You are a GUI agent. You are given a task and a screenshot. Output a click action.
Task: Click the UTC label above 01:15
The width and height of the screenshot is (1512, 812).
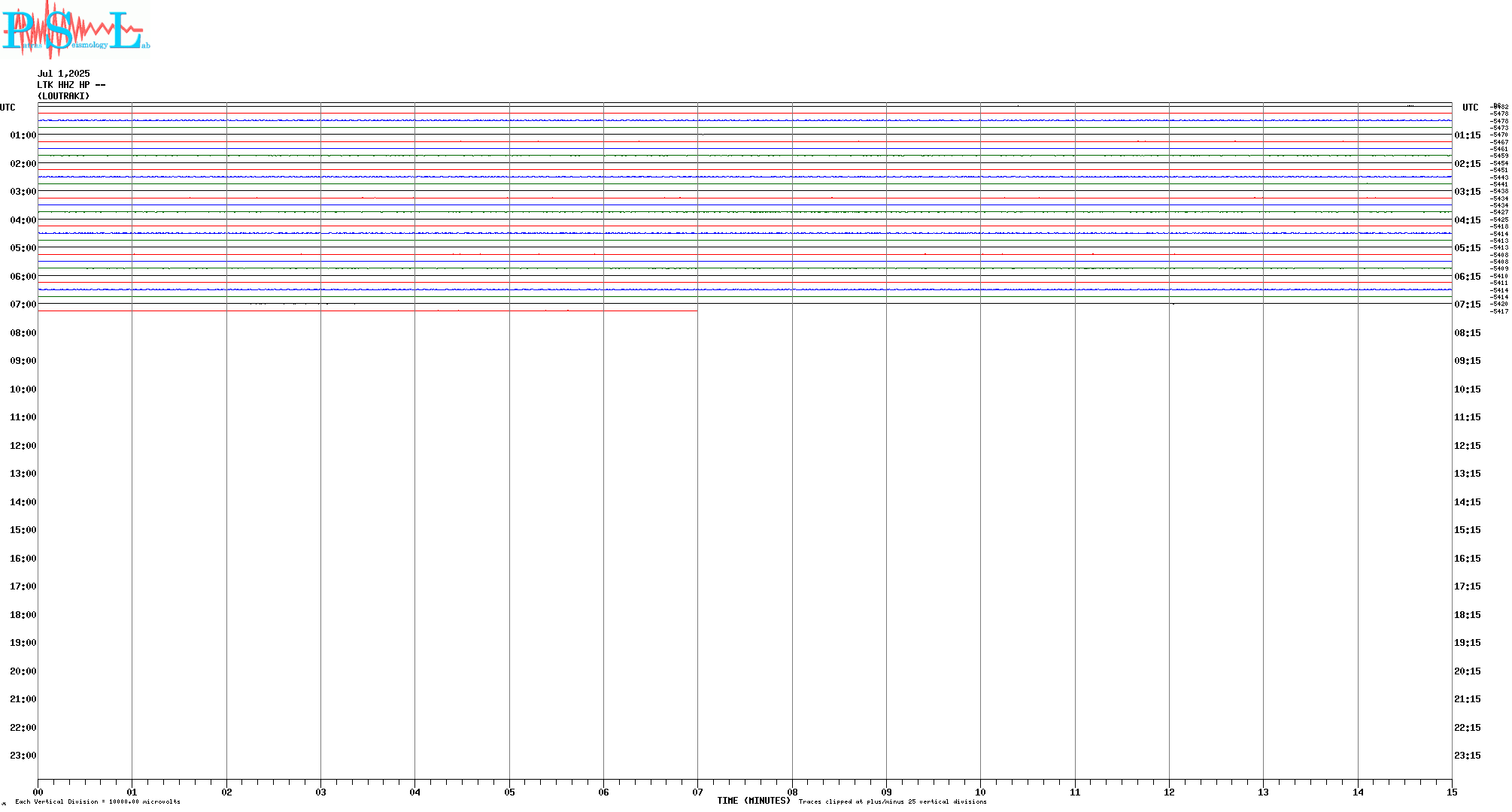pyautogui.click(x=1471, y=108)
